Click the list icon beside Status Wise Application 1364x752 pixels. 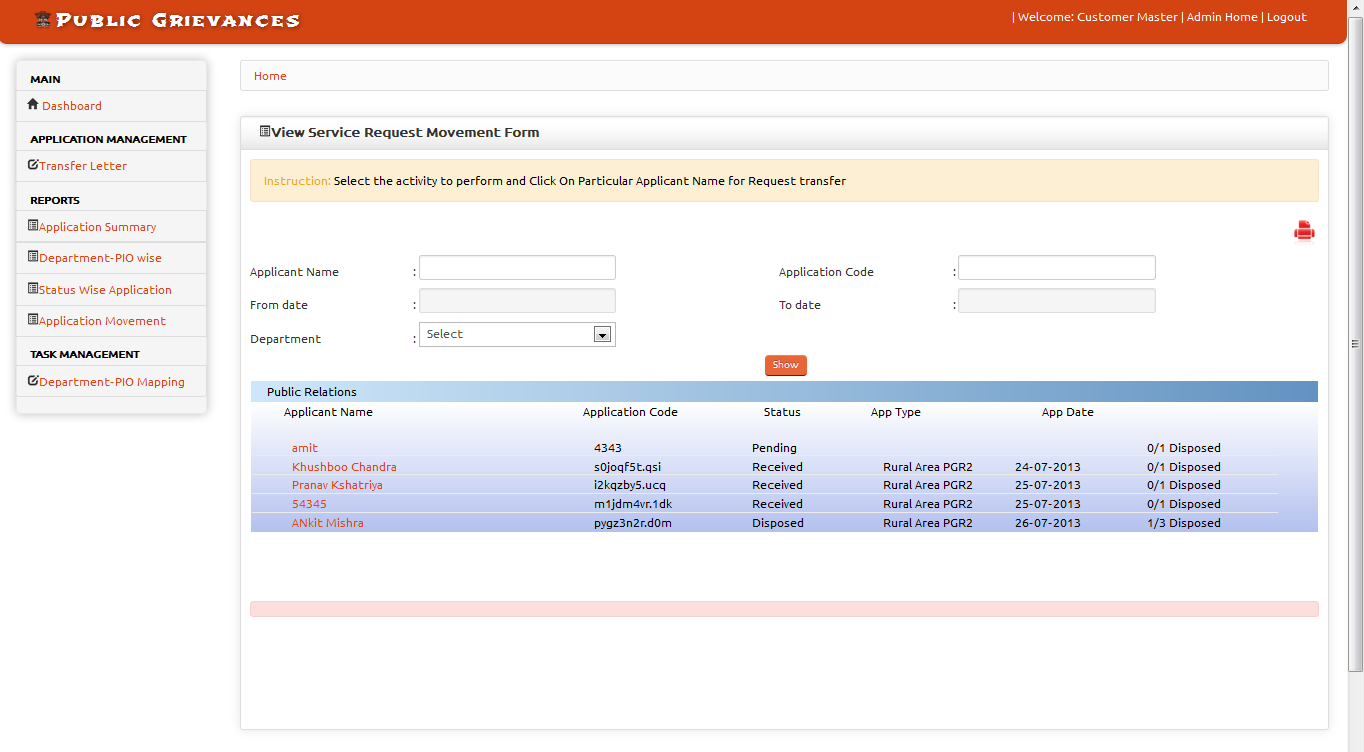pos(33,289)
